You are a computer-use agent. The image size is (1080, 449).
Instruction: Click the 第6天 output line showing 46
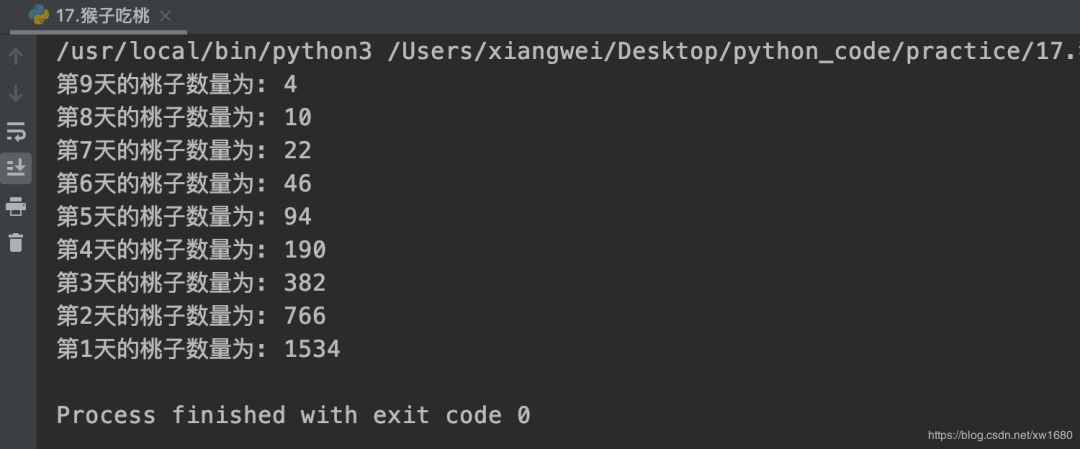coord(183,184)
